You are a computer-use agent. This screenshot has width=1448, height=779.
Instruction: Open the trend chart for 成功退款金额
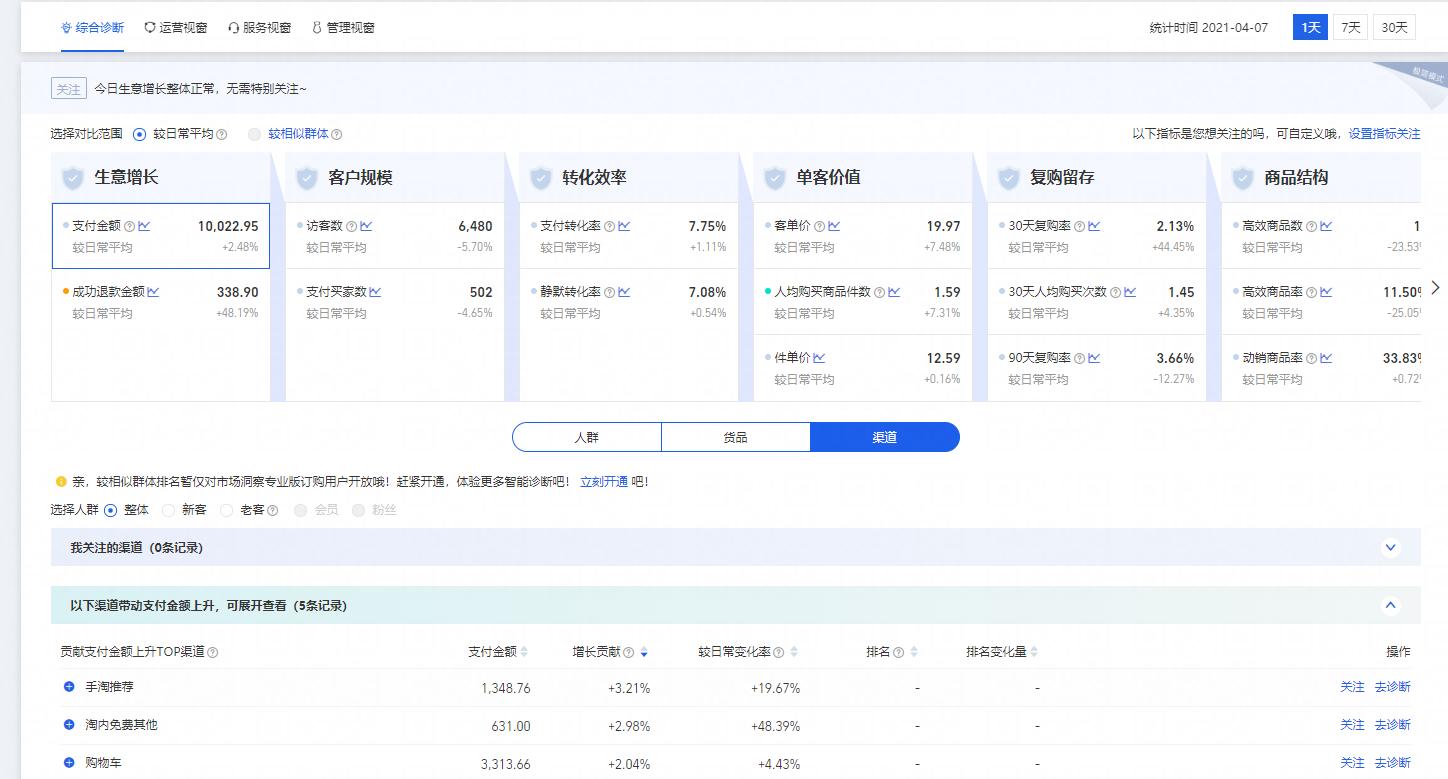(155, 292)
